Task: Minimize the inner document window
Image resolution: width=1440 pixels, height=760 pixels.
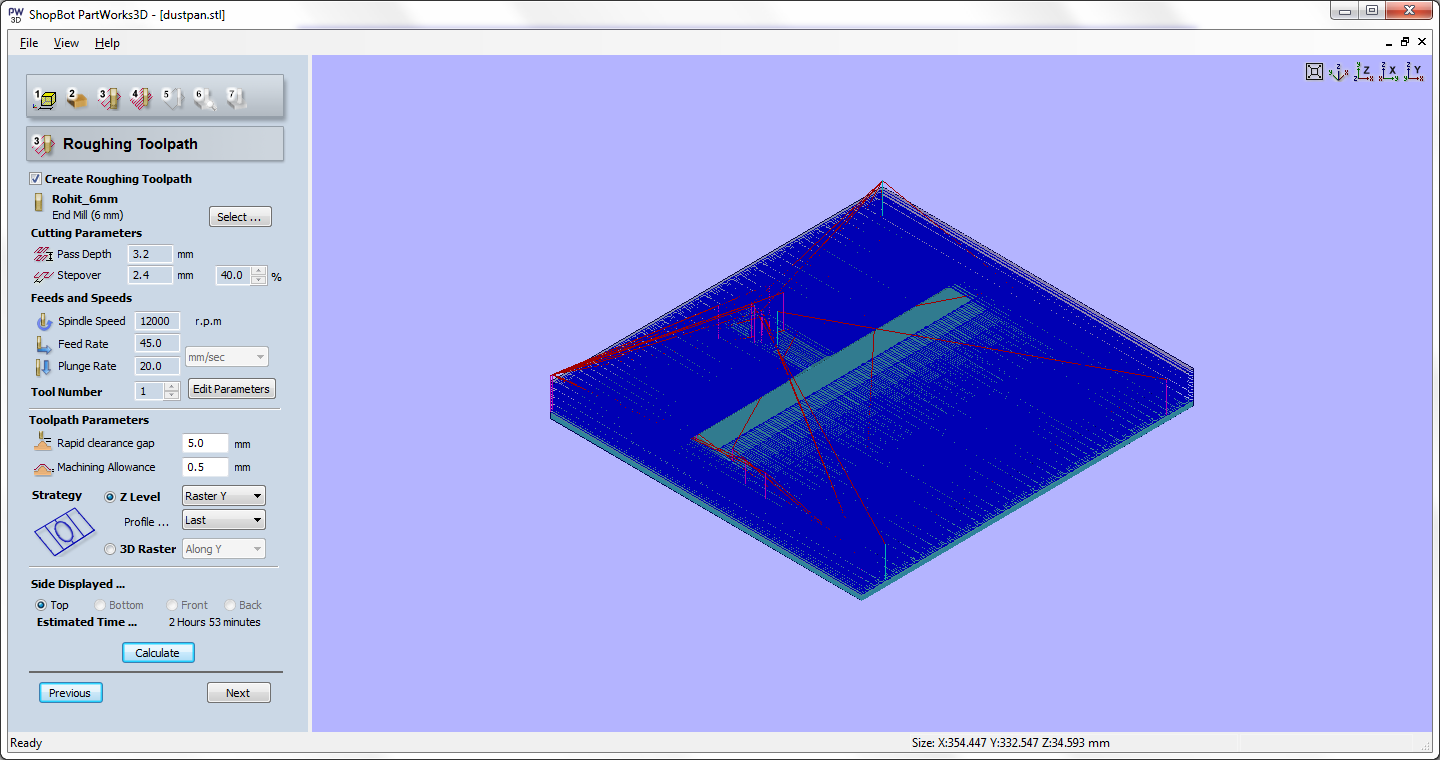Action: tap(1389, 43)
